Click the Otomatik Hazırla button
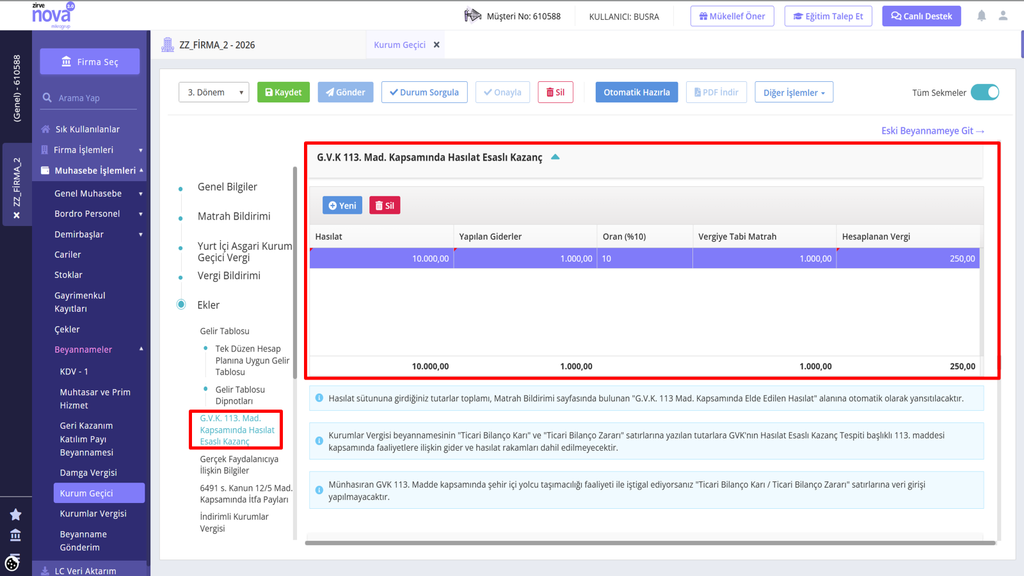The width and height of the screenshot is (1024, 576). pyautogui.click(x=637, y=92)
